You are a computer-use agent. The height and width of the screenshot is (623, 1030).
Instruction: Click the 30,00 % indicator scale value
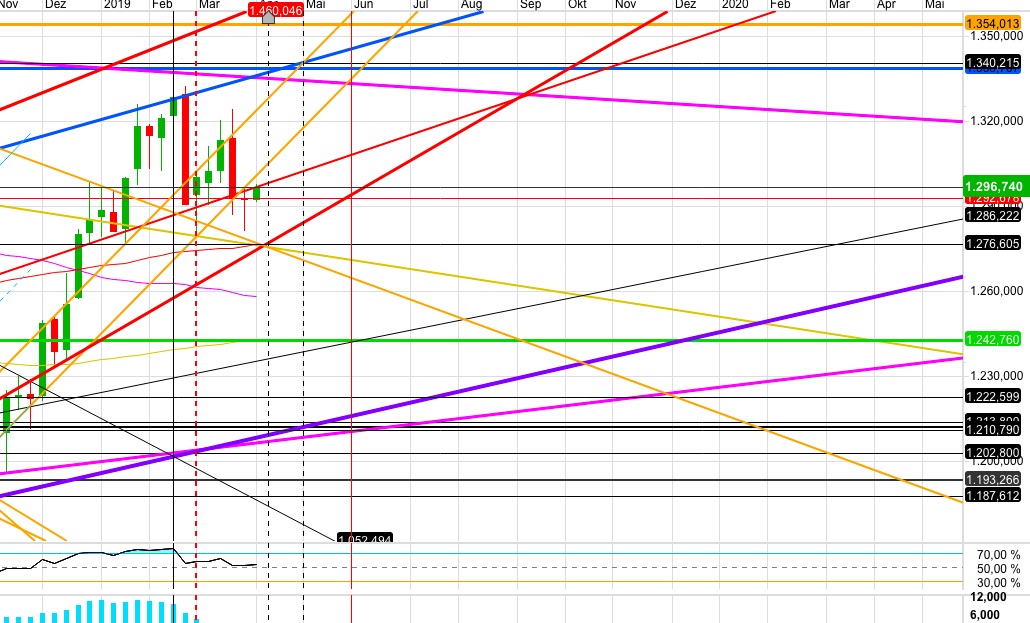click(998, 584)
